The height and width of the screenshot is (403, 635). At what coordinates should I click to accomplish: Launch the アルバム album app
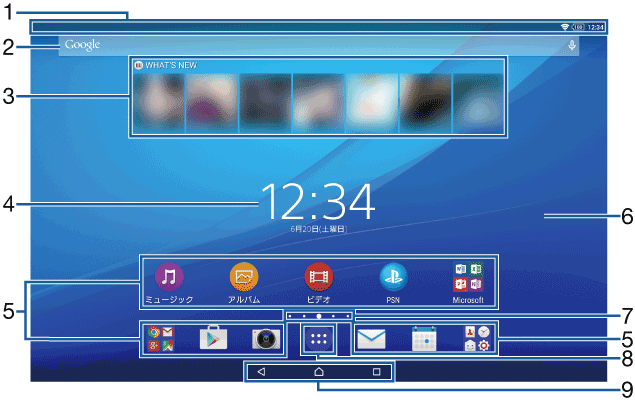point(244,276)
